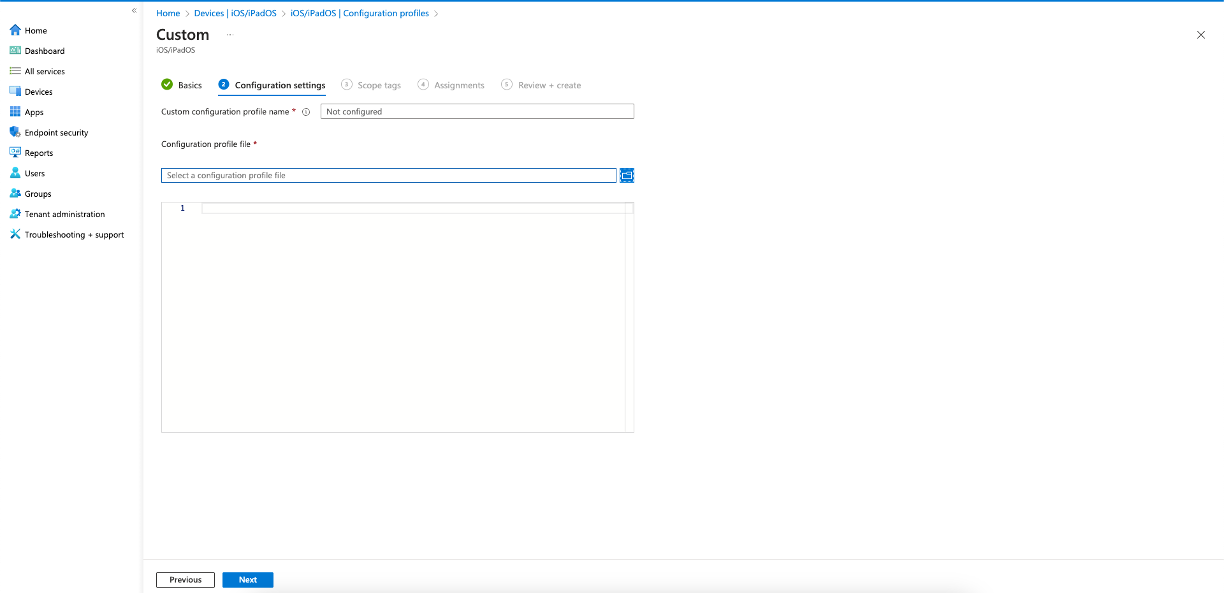This screenshot has width=1224, height=594.
Task: Open the Devices section icon
Action: point(14,91)
